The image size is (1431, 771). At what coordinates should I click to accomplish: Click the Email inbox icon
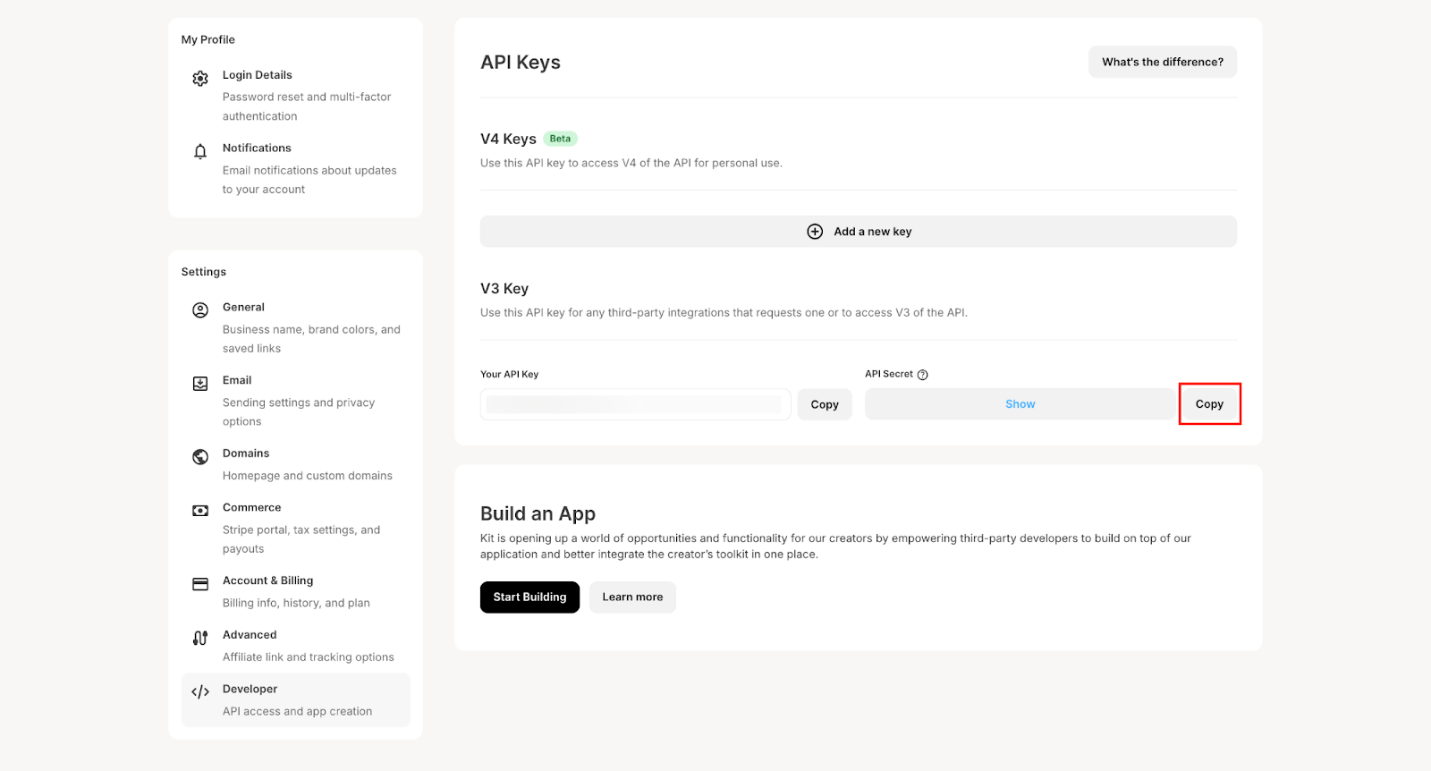(x=200, y=383)
